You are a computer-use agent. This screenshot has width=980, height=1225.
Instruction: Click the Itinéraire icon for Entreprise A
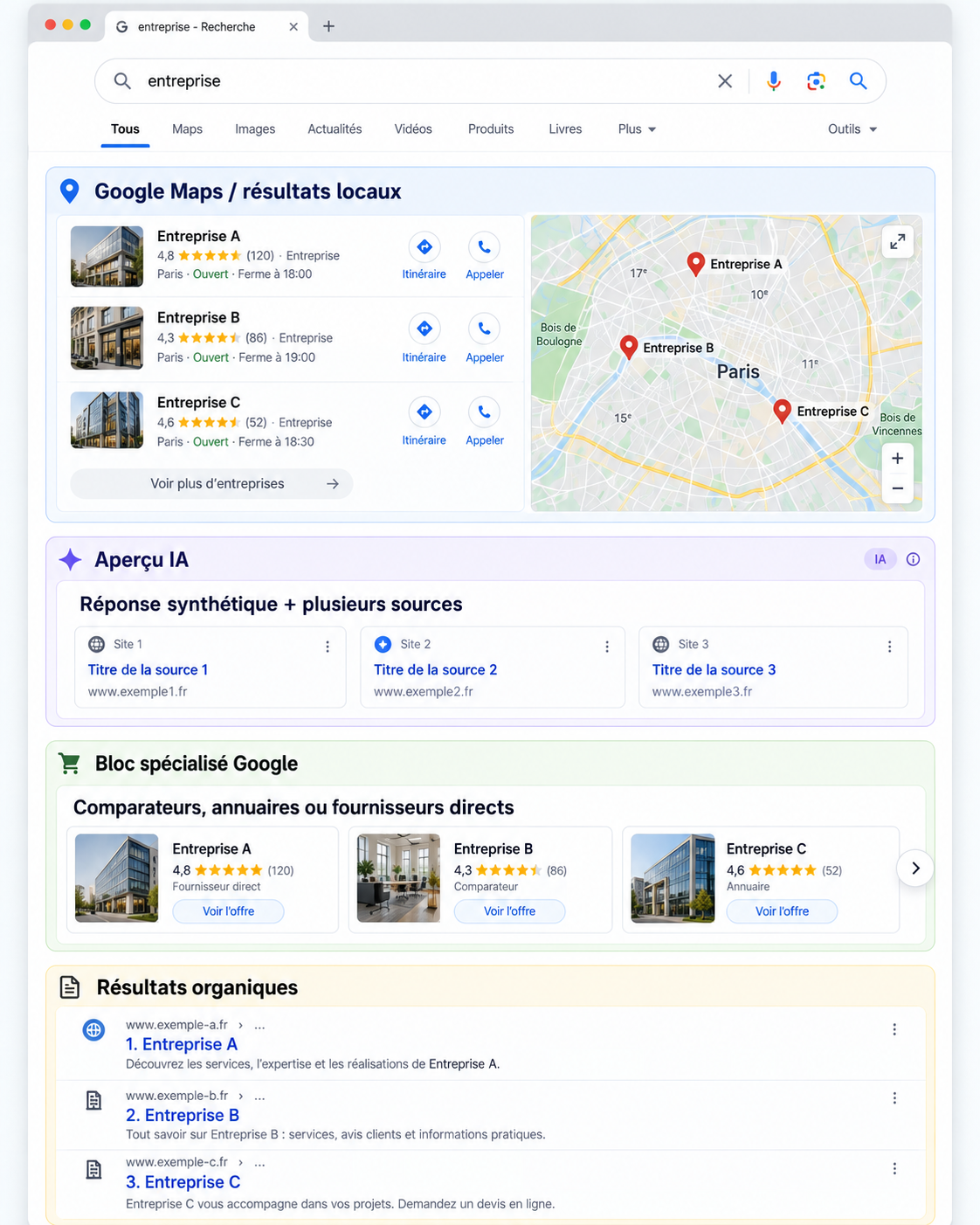click(x=424, y=247)
